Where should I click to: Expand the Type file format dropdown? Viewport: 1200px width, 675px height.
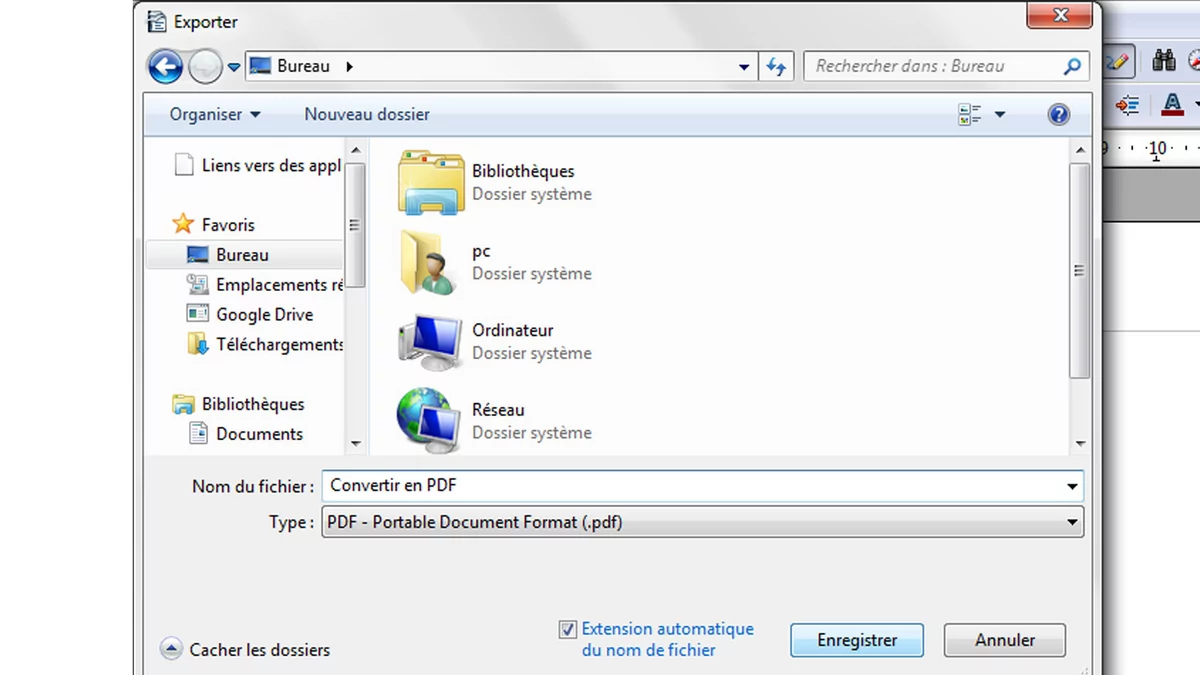(1072, 523)
